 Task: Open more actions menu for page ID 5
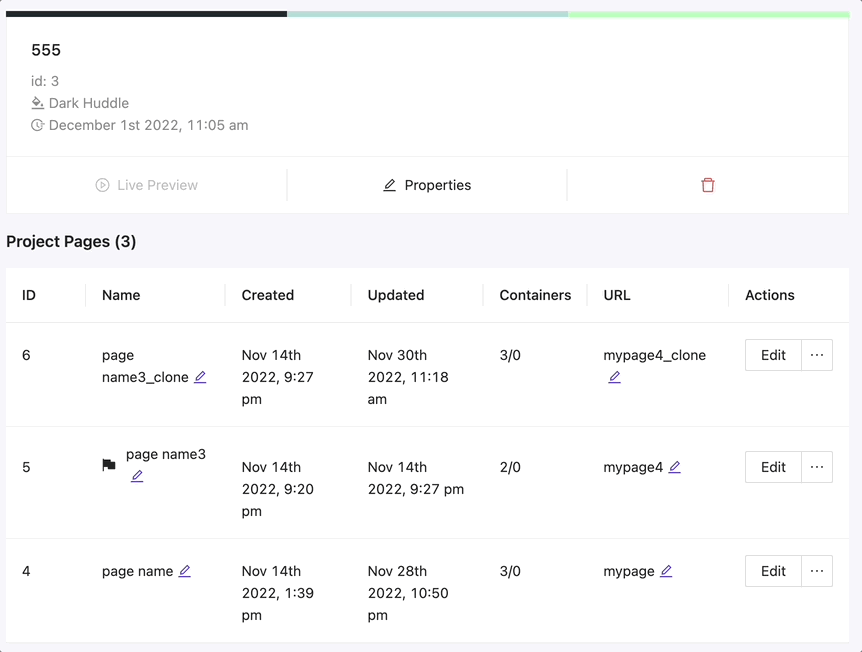(817, 467)
